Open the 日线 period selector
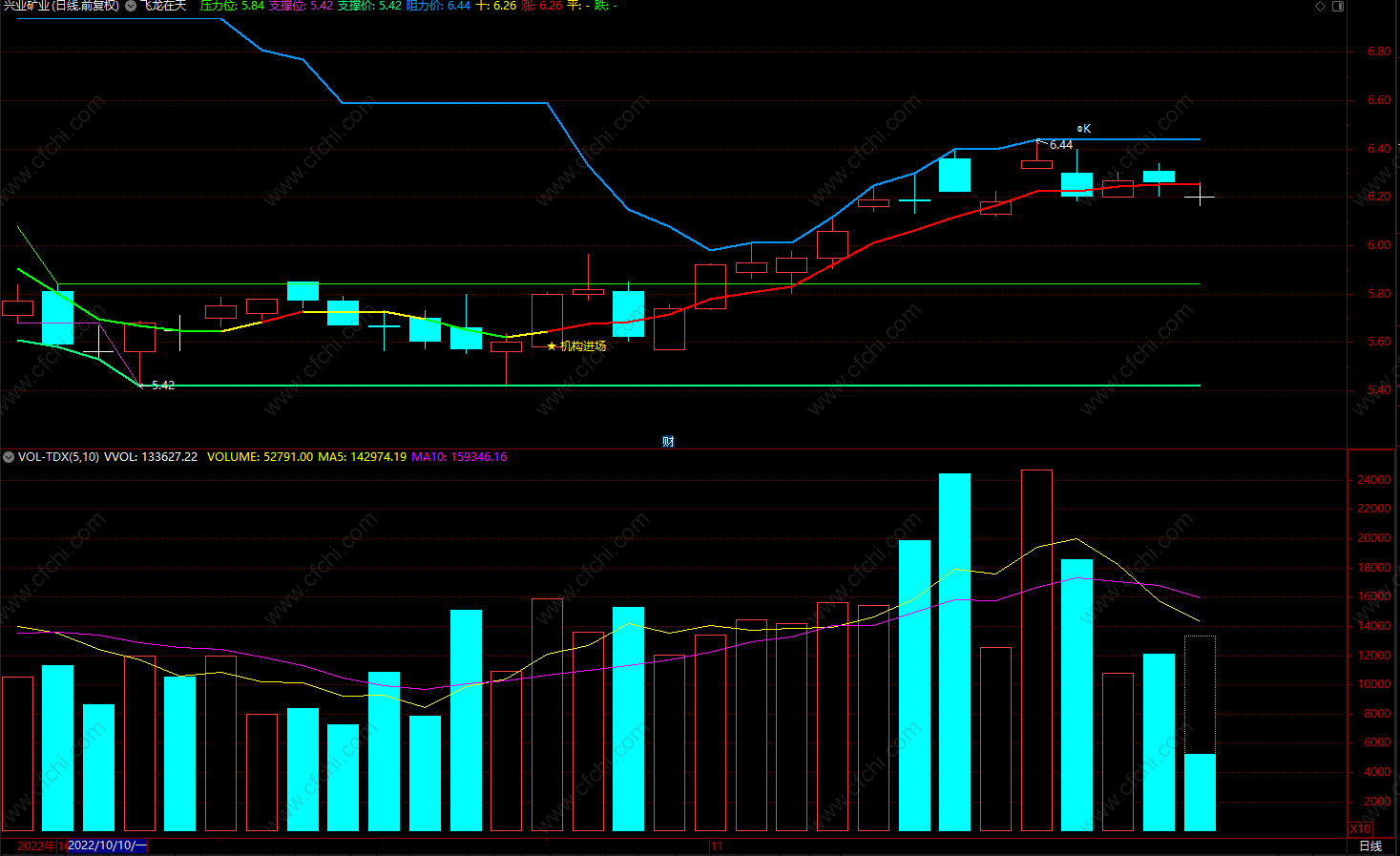This screenshot has width=1400, height=856. click(1370, 846)
